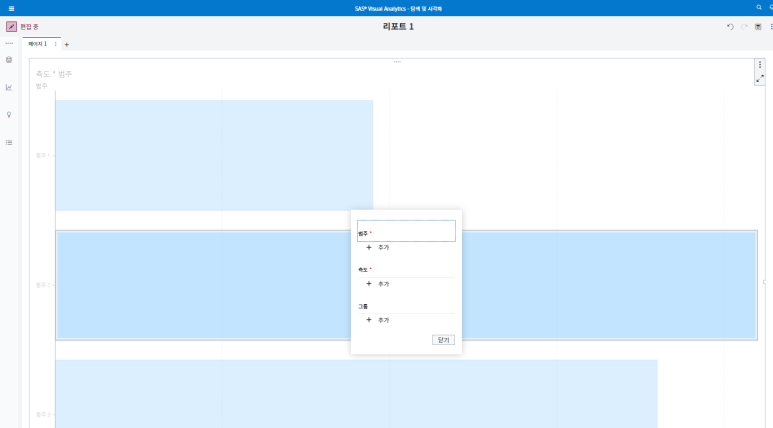Redo the last action

[744, 27]
